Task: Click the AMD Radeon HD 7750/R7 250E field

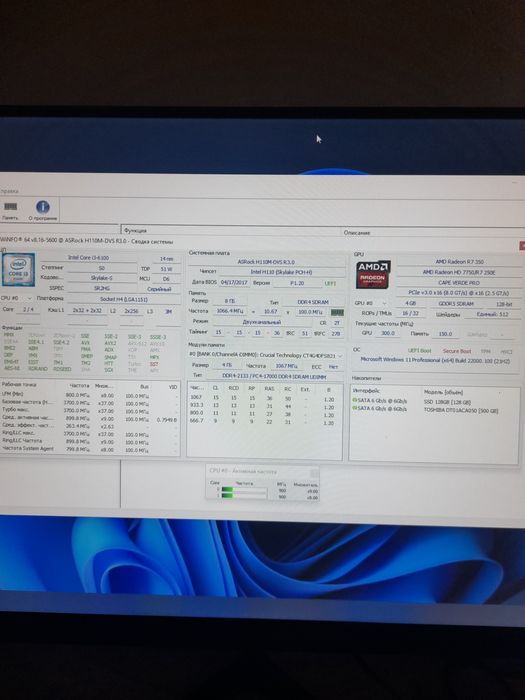Action: click(x=459, y=272)
